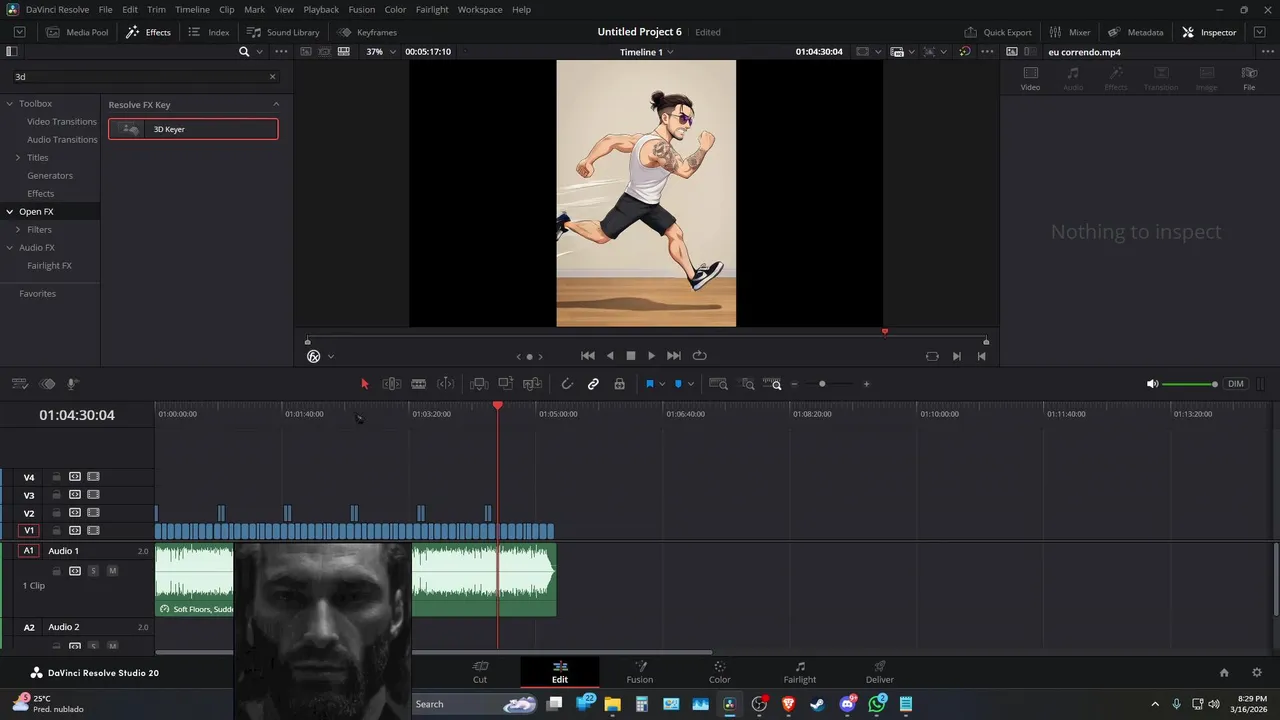Click the Custom Zoom icon
This screenshot has width=1280, height=720.
click(x=772, y=384)
